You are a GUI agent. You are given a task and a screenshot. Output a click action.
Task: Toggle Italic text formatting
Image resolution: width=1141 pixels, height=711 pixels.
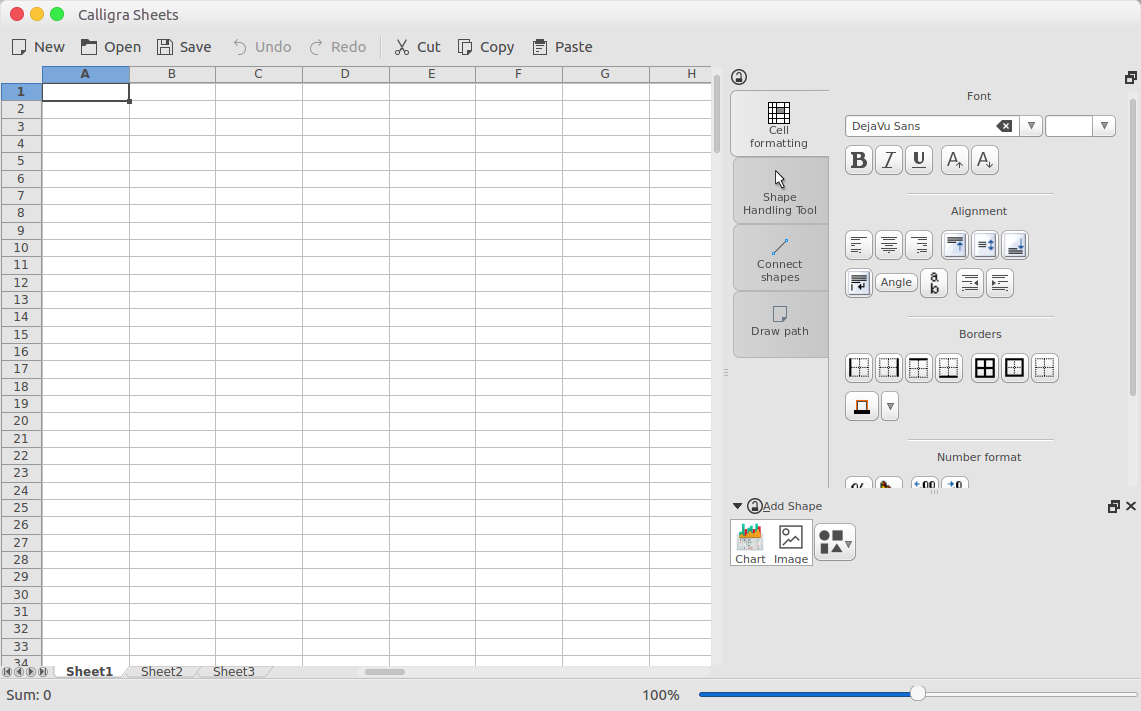889,160
